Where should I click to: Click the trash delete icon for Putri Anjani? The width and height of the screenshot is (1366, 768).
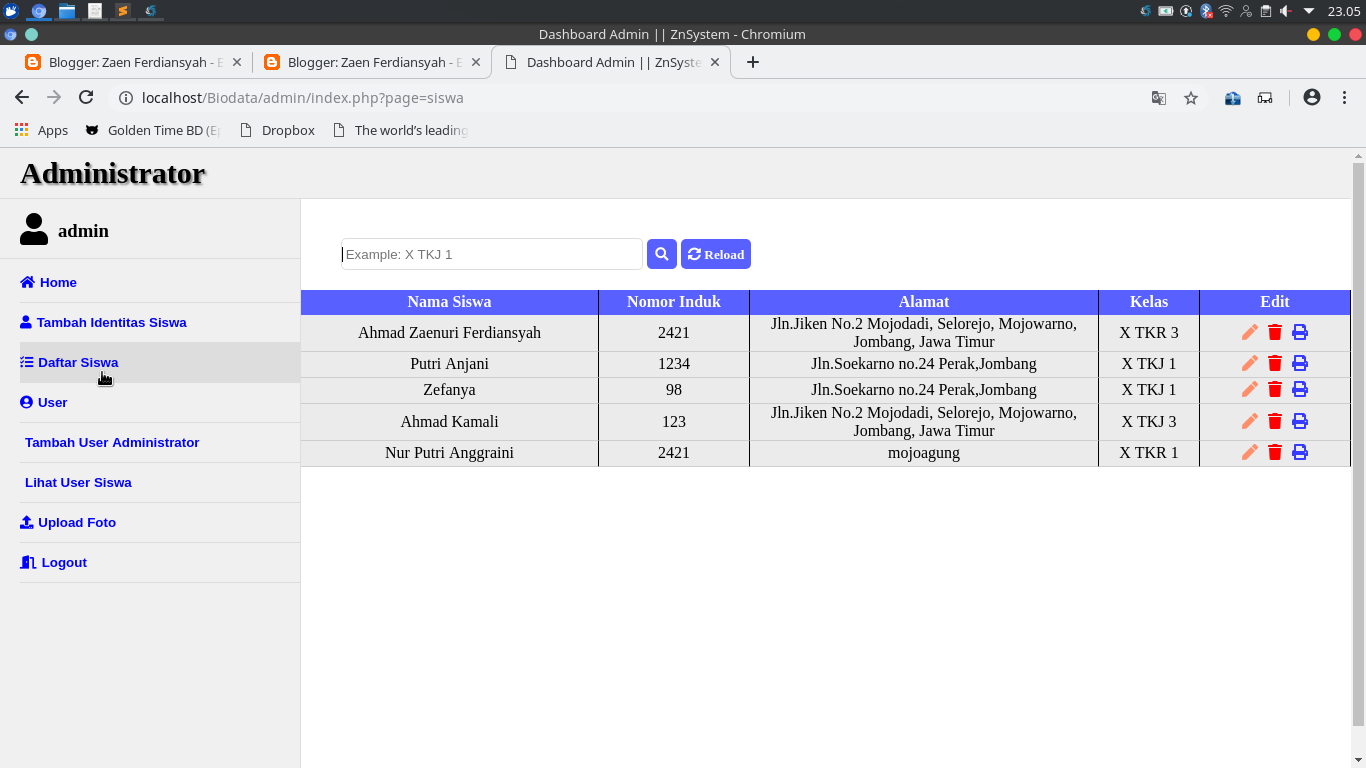coord(1274,363)
